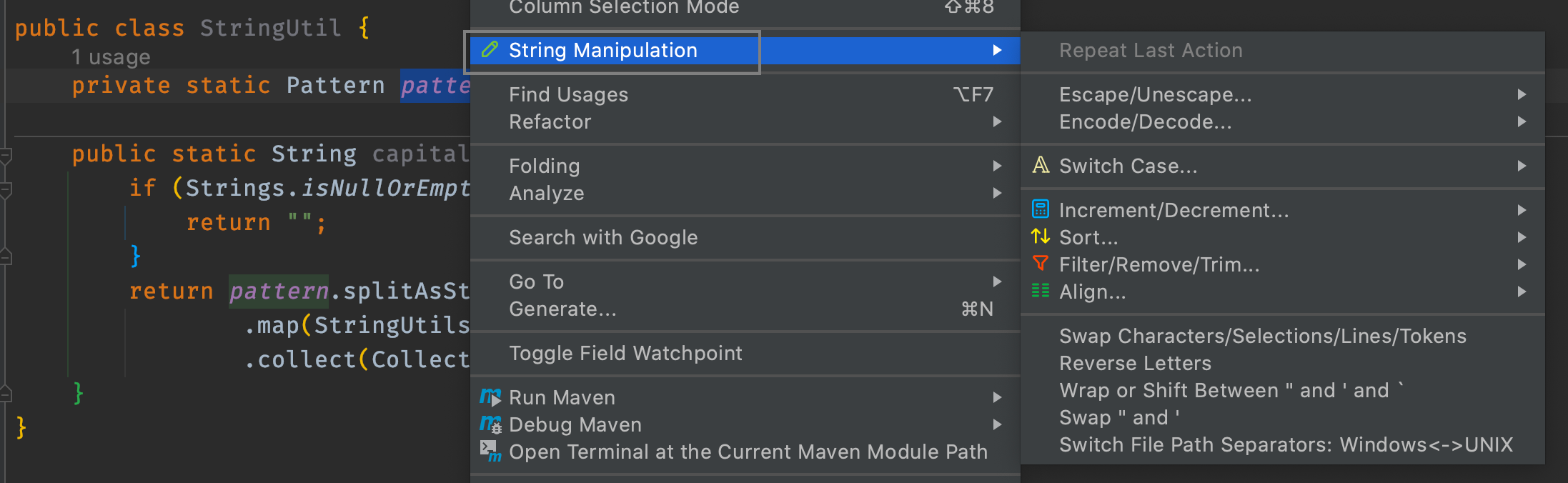Click the 1 usage hint above capitalize

(x=111, y=56)
